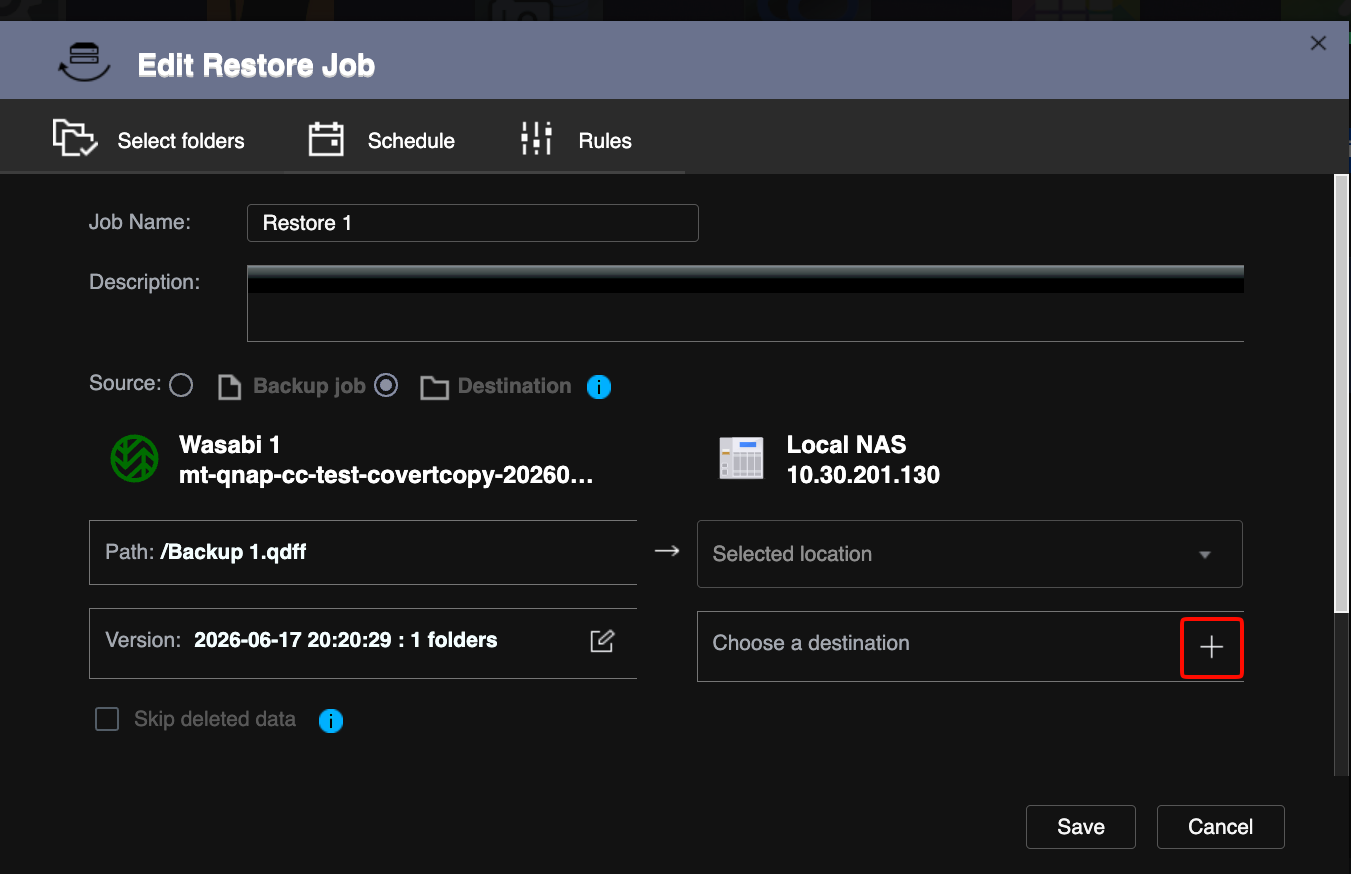Screen dimensions: 1351x874
Task: Open the Schedule tab
Action: 382,139
